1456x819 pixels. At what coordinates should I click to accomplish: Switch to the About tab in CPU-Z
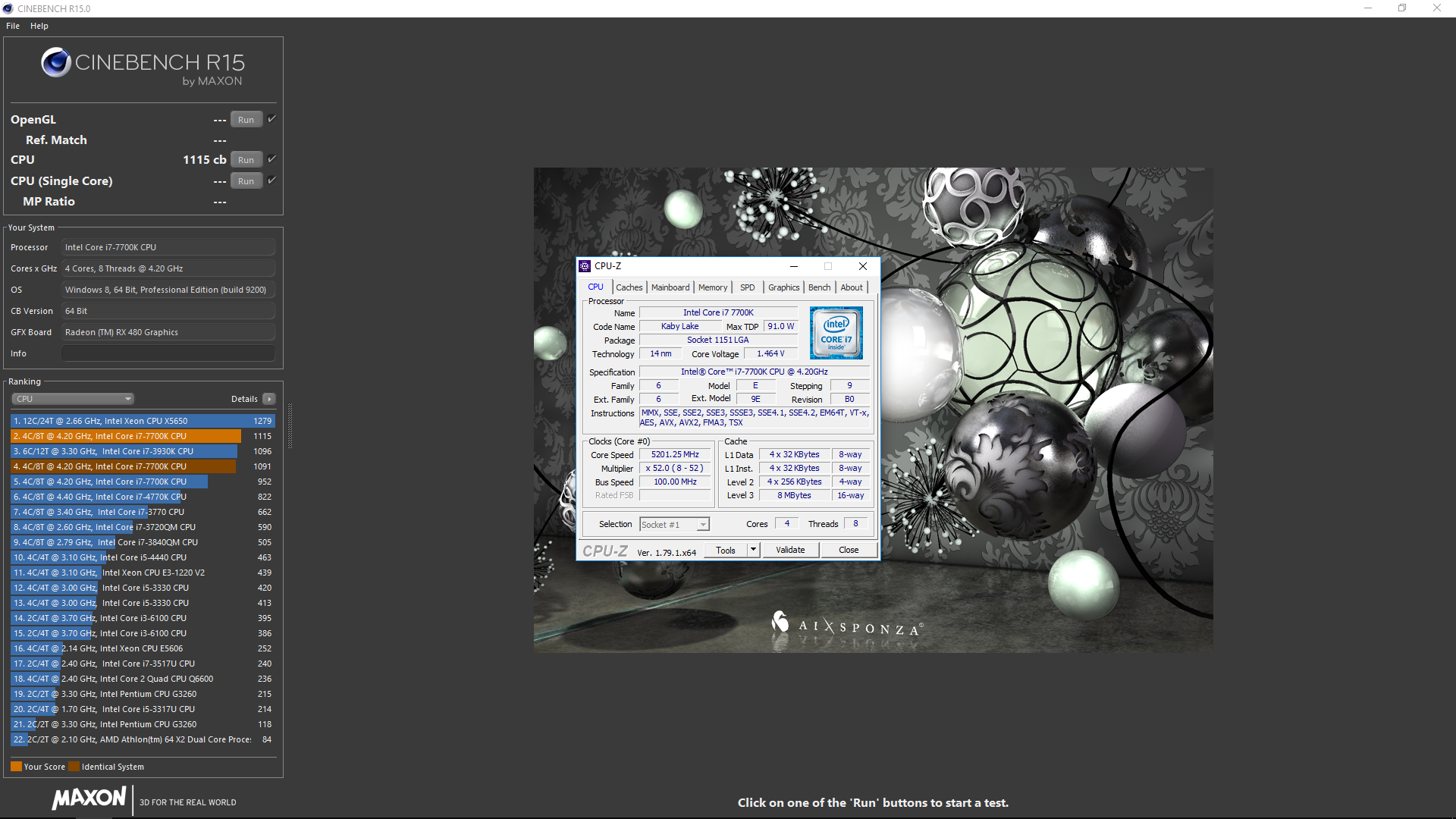(852, 287)
